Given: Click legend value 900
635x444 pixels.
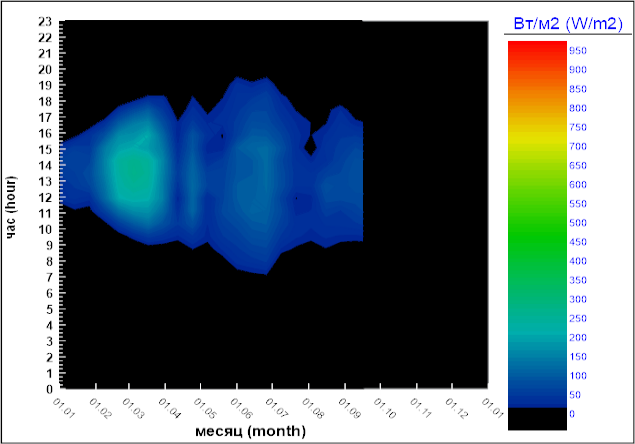Looking at the screenshot, I should click(578, 70).
